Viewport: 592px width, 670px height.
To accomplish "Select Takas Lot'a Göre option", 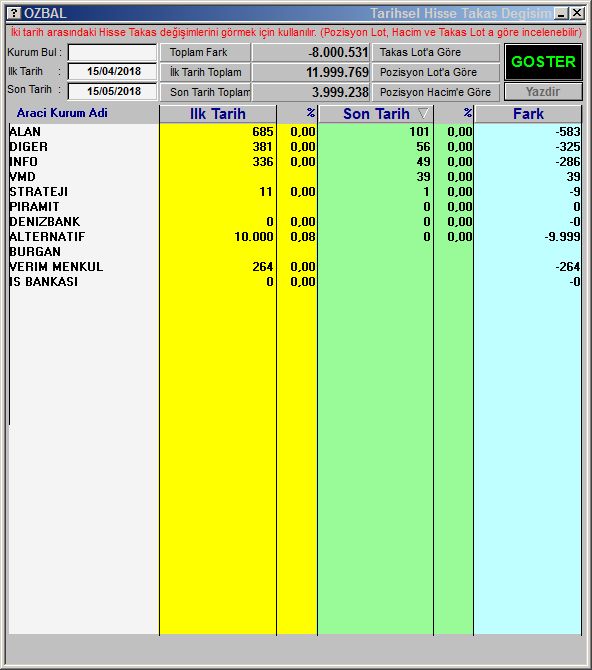I will (x=436, y=53).
